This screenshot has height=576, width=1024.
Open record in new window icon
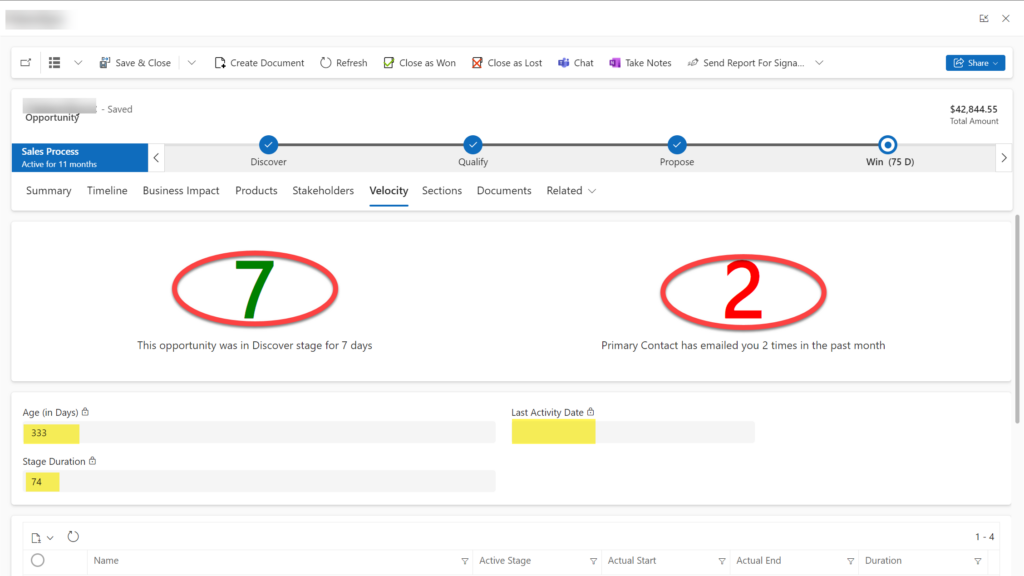[x=25, y=63]
